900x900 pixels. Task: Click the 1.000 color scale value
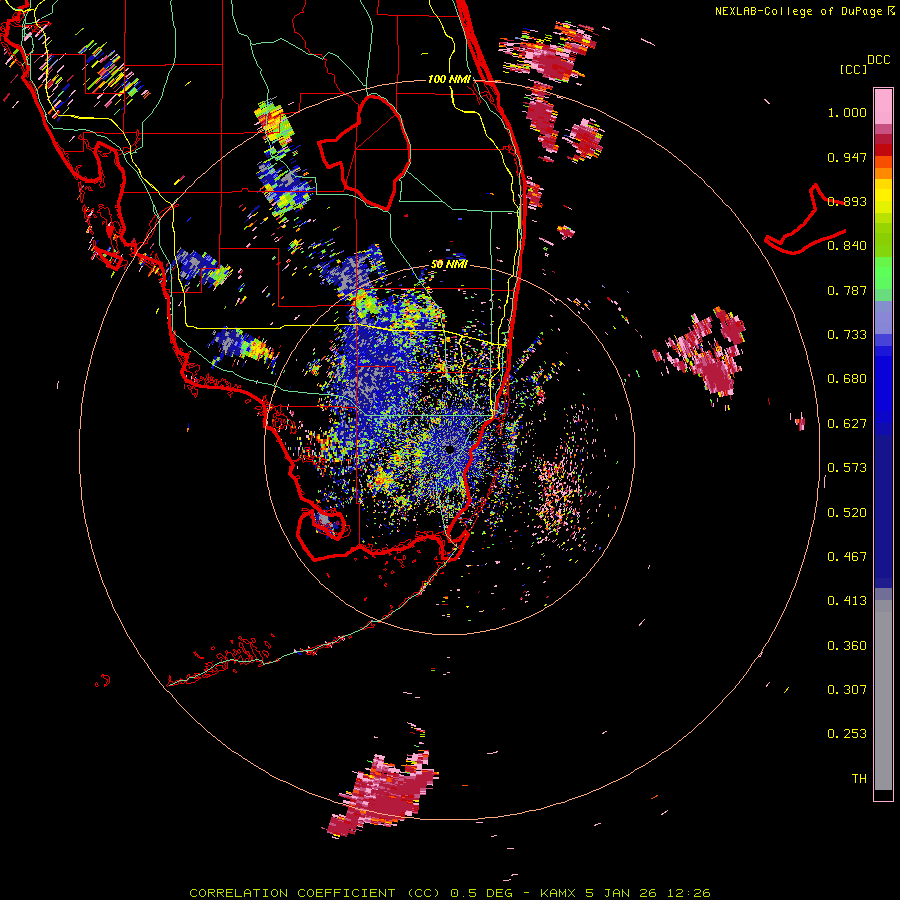click(x=847, y=112)
